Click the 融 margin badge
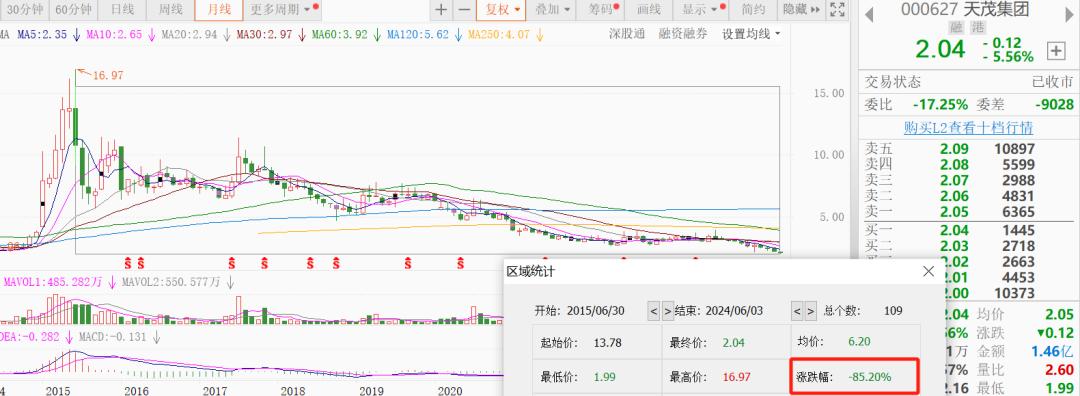1080x396 pixels. point(957,28)
